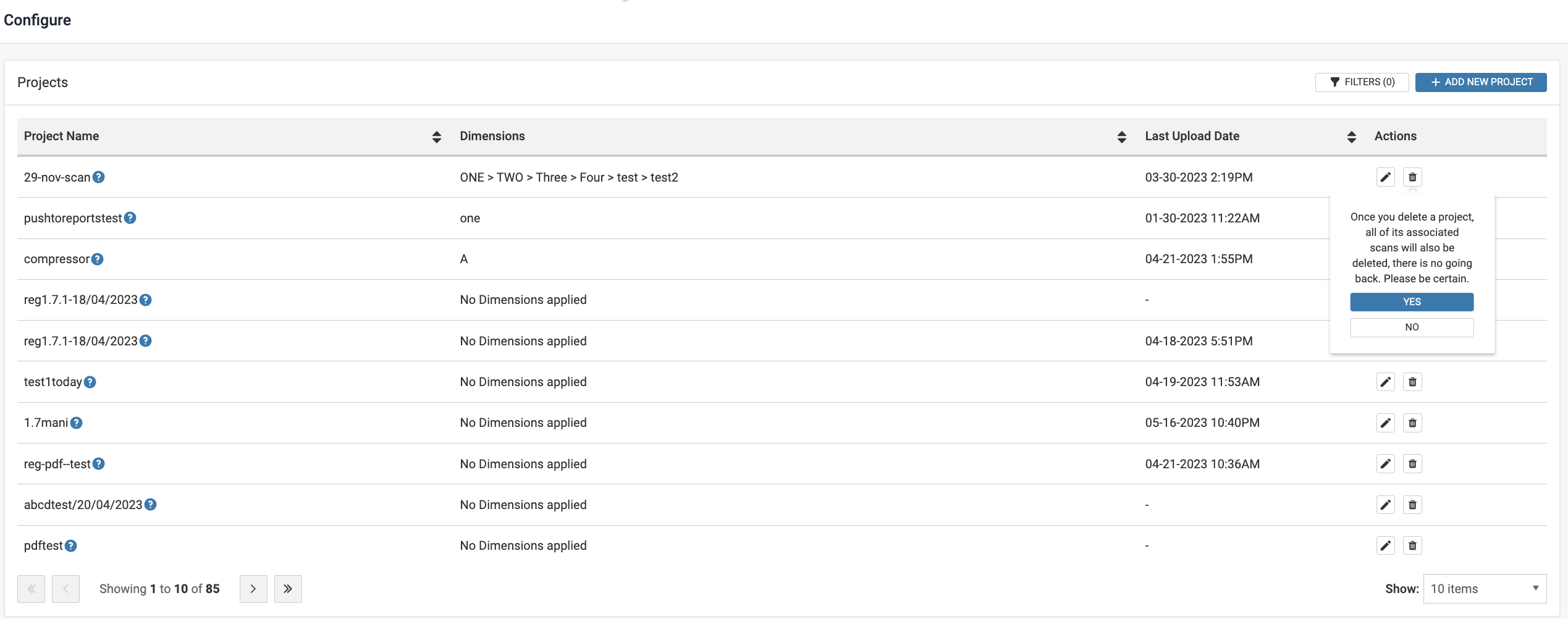Sort by Last Upload Date
Screen dimensions: 1568x619
coord(1351,137)
